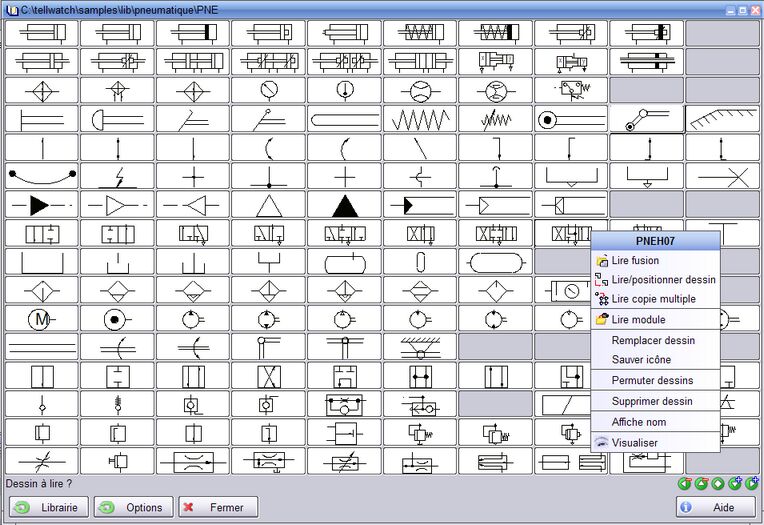Select the solid black arrow on dashed line
The width and height of the screenshot is (764, 525).
click(41, 205)
